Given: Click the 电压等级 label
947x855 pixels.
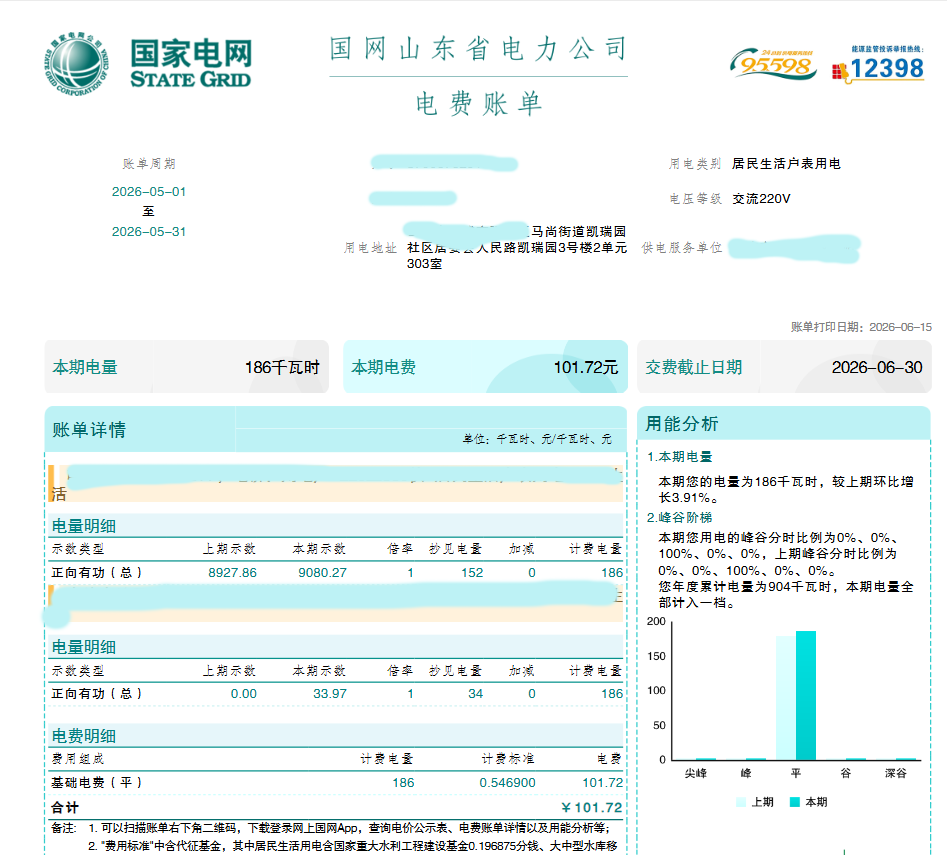Looking at the screenshot, I should [x=695, y=199].
